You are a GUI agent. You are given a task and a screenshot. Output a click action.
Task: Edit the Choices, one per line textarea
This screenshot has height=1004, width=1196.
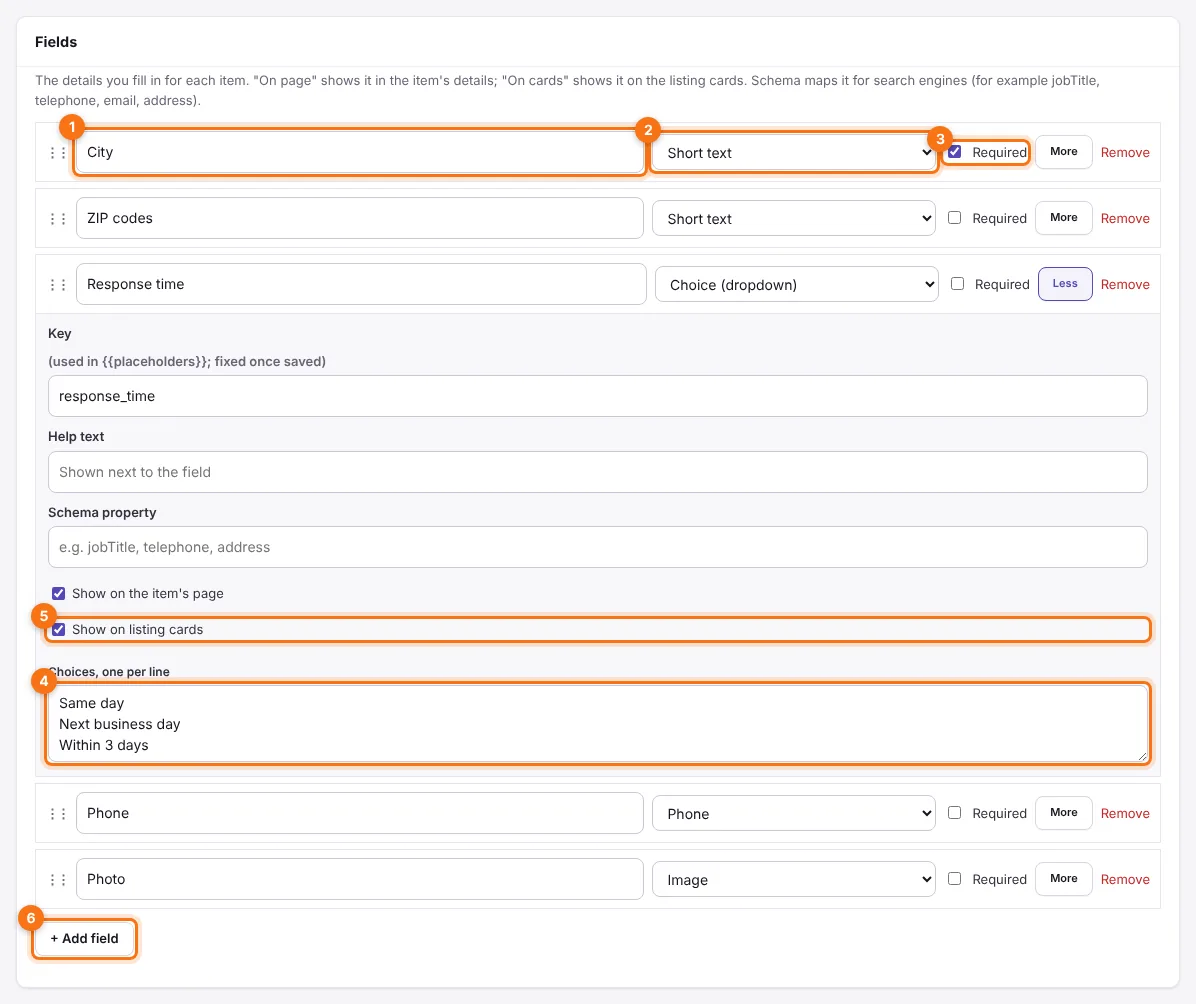pos(597,723)
